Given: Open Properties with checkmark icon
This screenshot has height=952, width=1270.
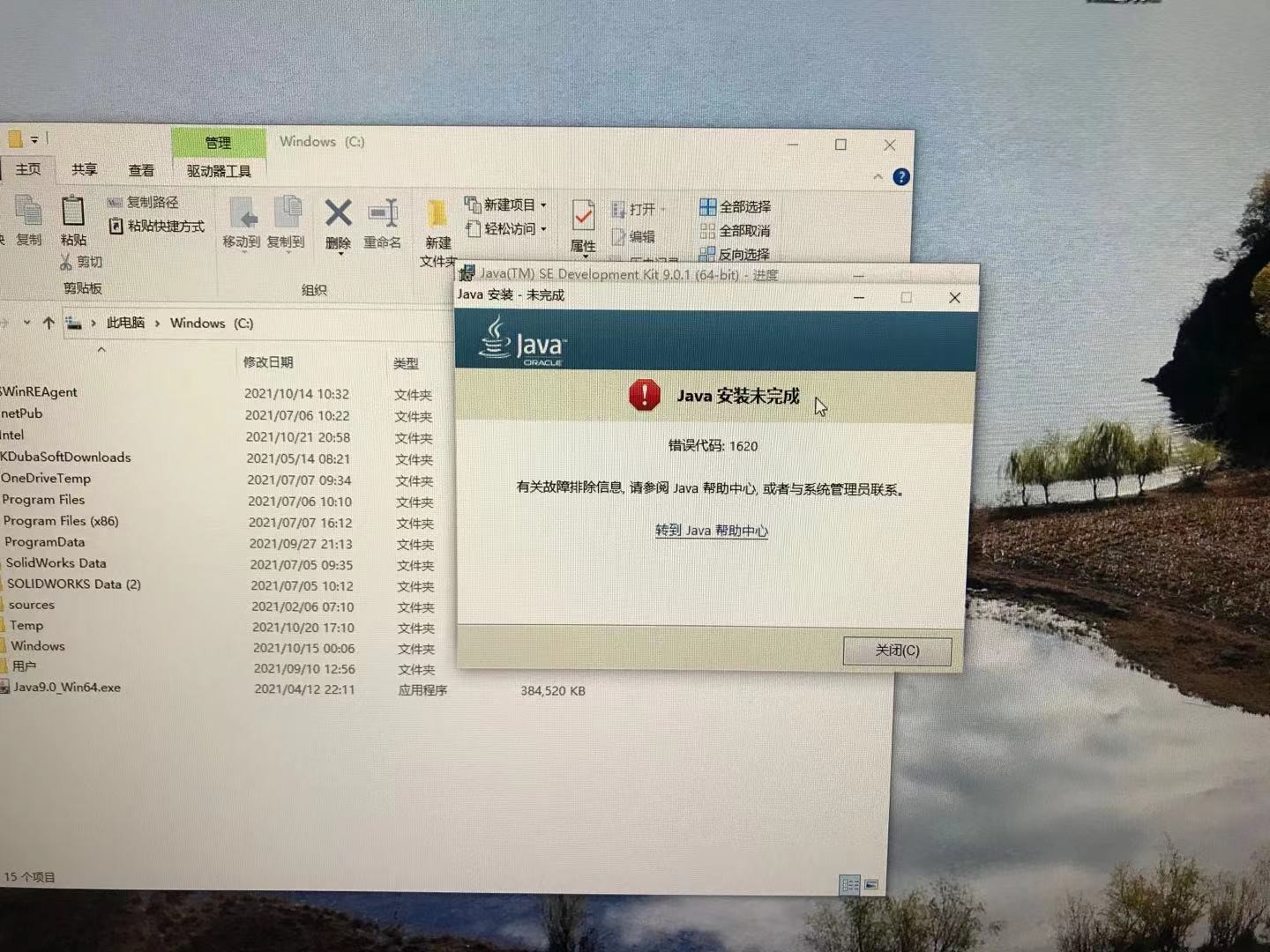Looking at the screenshot, I should tap(583, 227).
